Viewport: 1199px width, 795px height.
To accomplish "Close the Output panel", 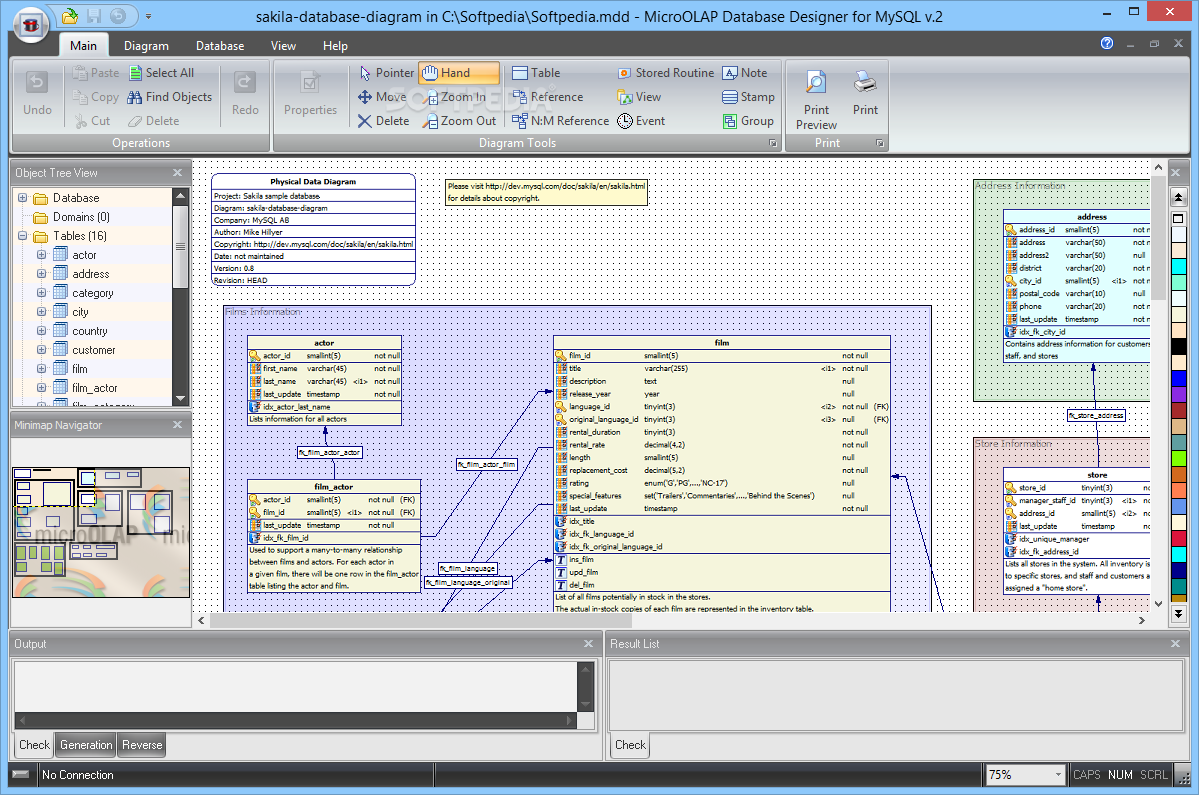I will (588, 644).
